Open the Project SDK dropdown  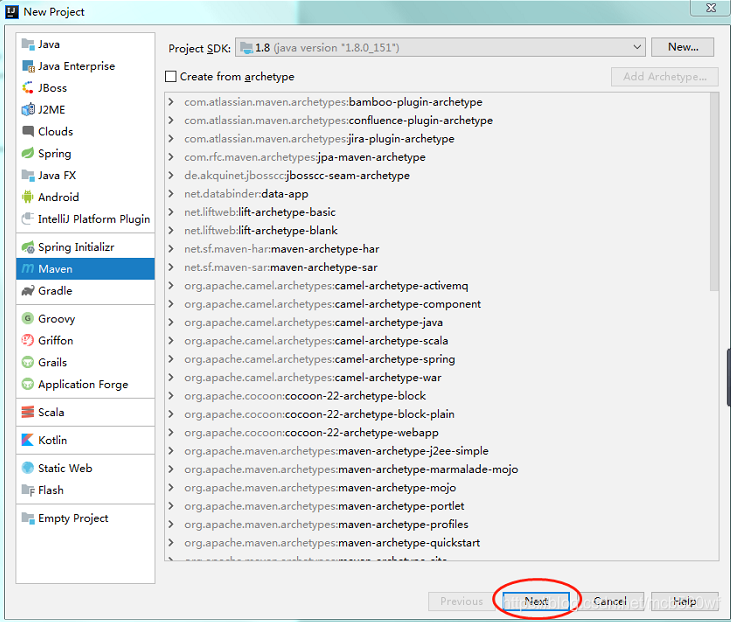pos(440,48)
